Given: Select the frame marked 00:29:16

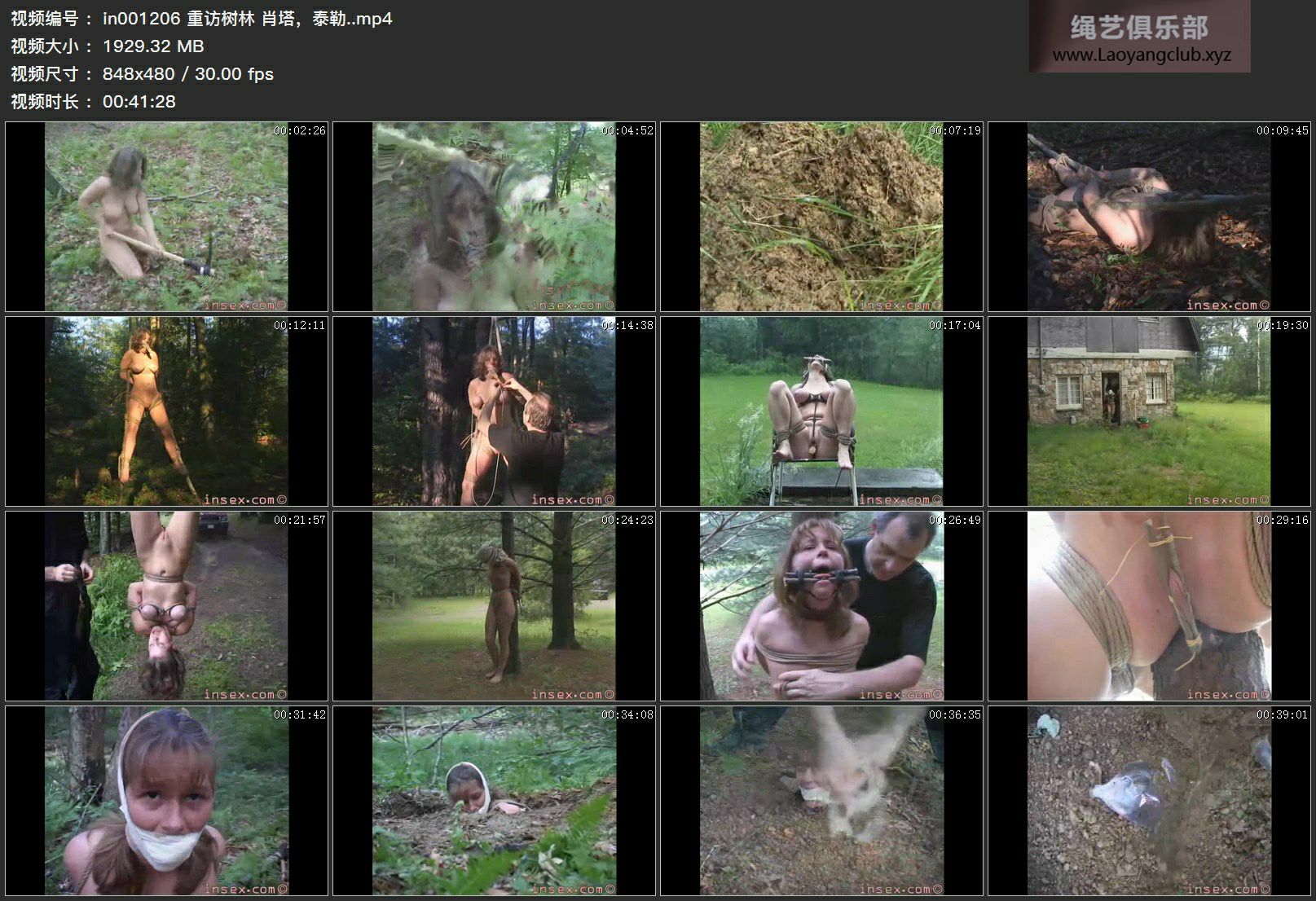Looking at the screenshot, I should (1149, 606).
